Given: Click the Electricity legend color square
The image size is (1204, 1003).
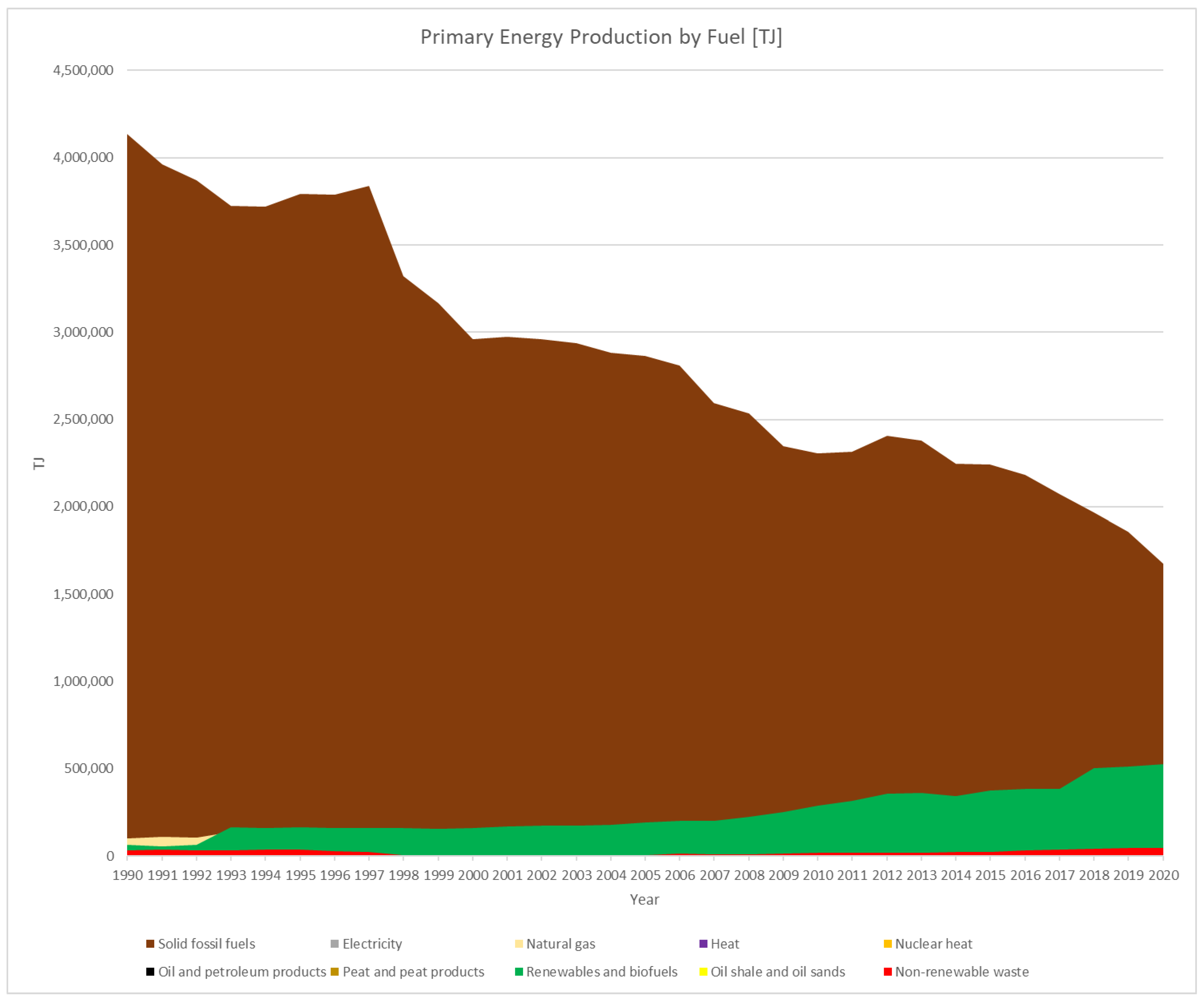Looking at the screenshot, I should tap(335, 944).
